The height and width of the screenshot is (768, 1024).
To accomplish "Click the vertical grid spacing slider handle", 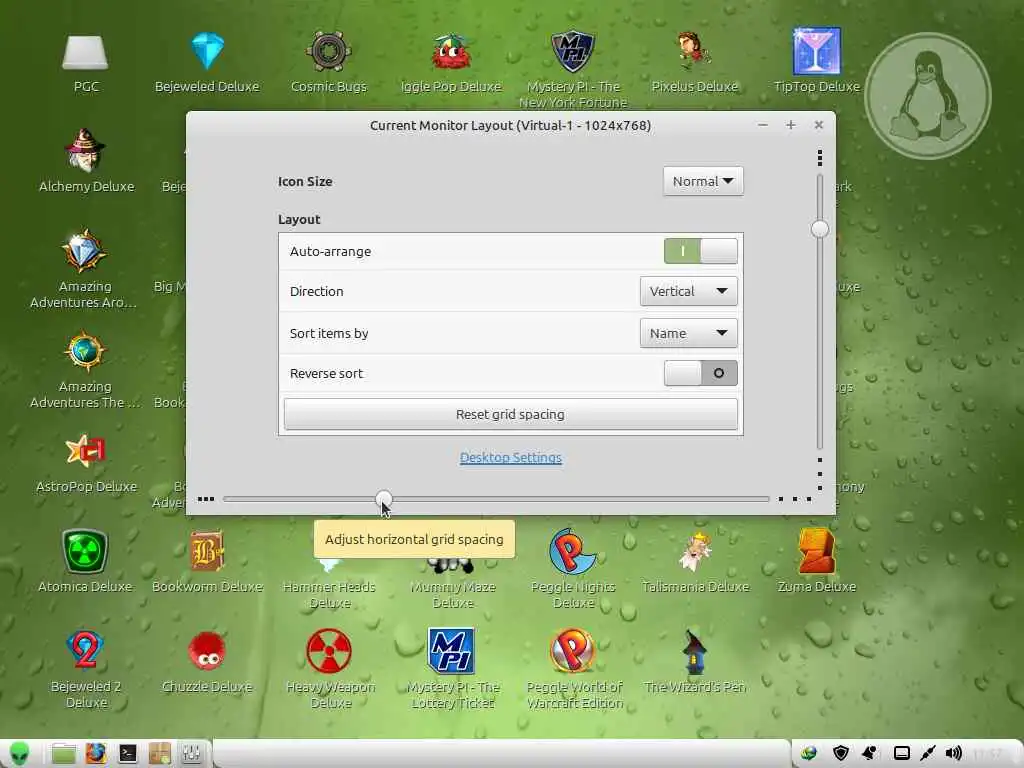I will coord(820,229).
